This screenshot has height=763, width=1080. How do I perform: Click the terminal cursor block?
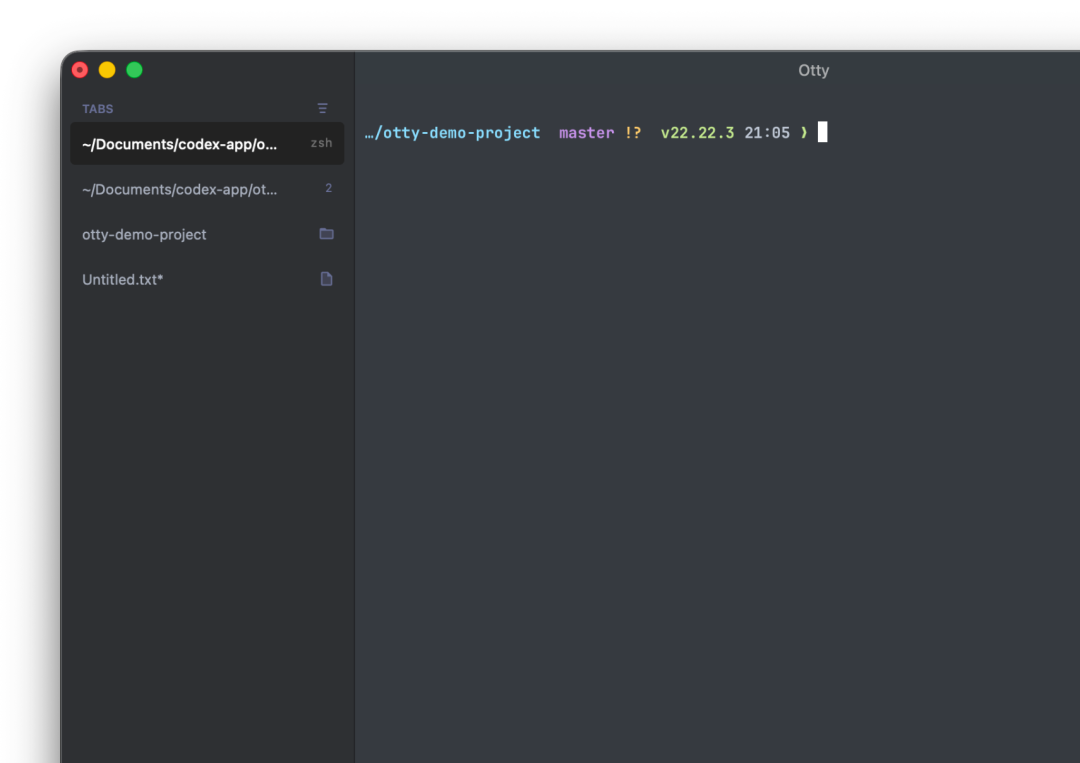822,132
